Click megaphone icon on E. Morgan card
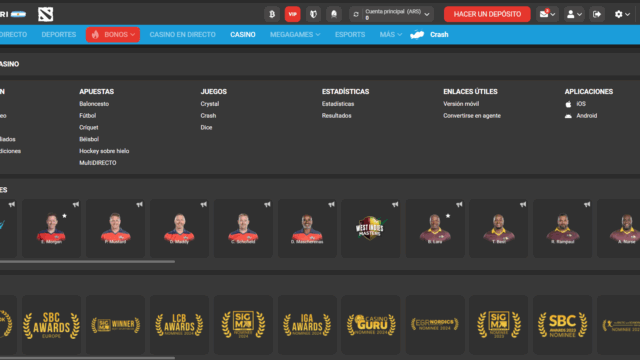The height and width of the screenshot is (360, 640). coord(76,204)
